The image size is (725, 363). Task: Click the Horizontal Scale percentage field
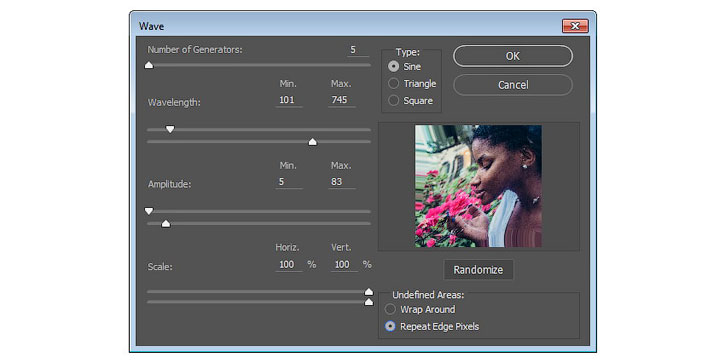[289, 265]
